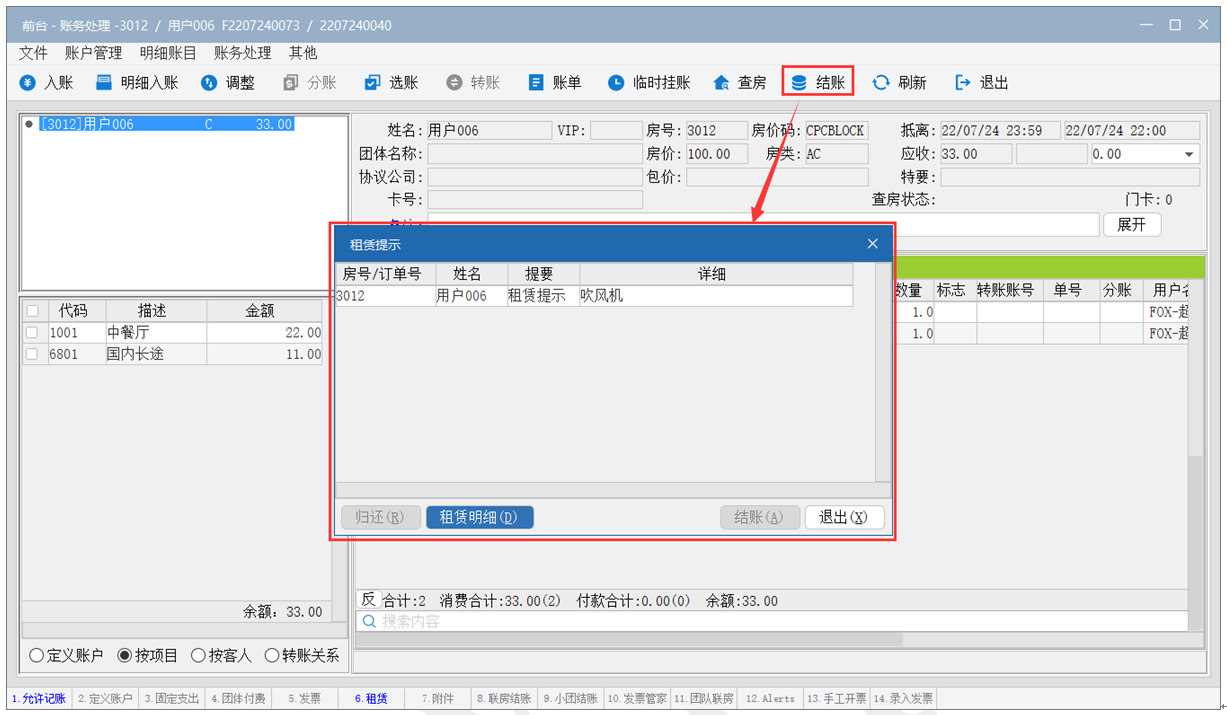Viewport: 1227px width, 715px height.
Task: Click the 描述 column header
Action: pos(157,311)
